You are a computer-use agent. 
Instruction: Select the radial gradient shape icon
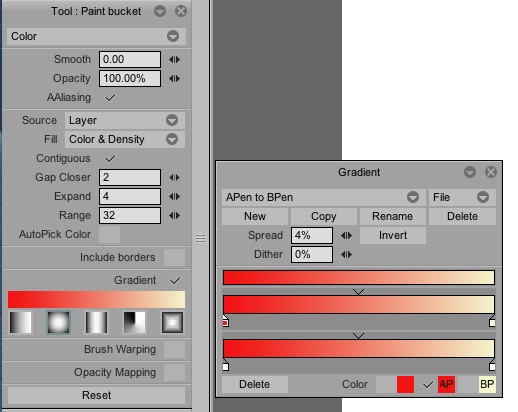(x=58, y=322)
